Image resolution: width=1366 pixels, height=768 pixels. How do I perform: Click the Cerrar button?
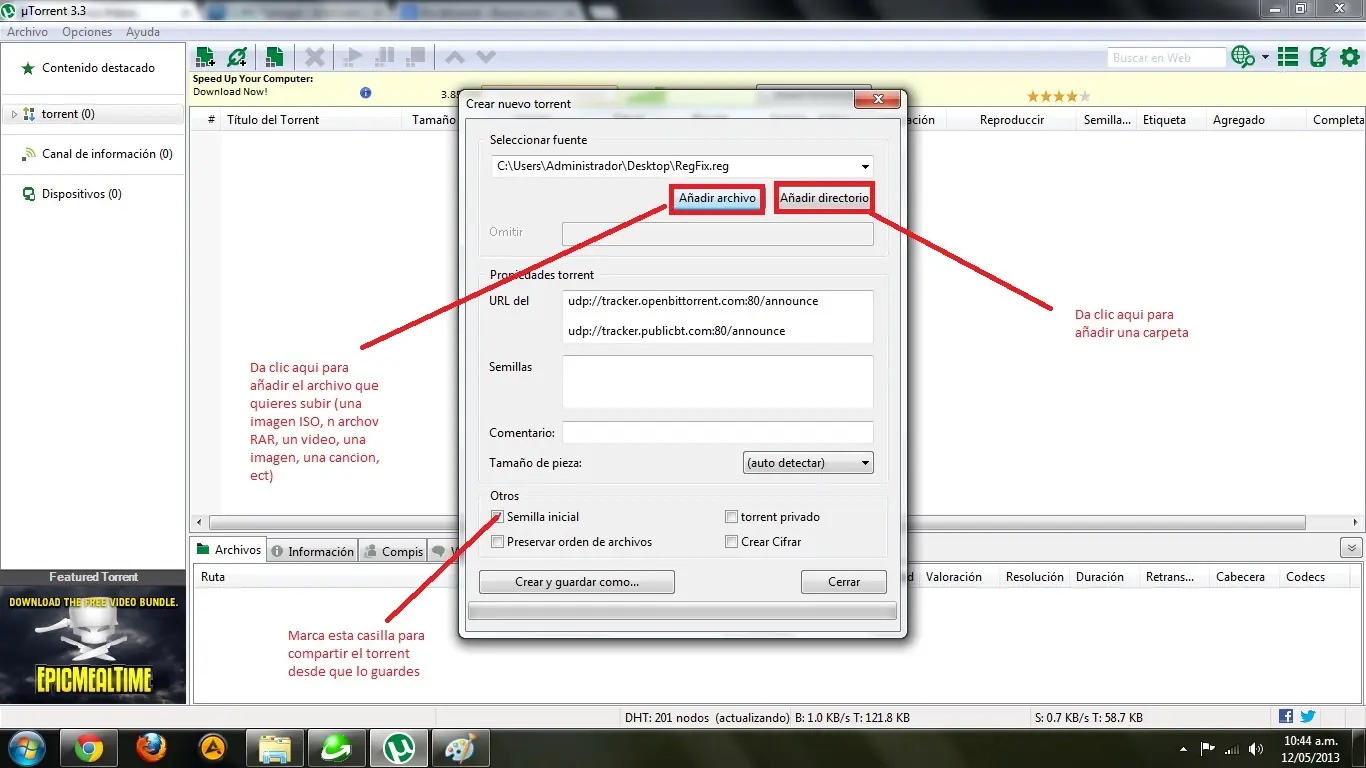tap(844, 582)
